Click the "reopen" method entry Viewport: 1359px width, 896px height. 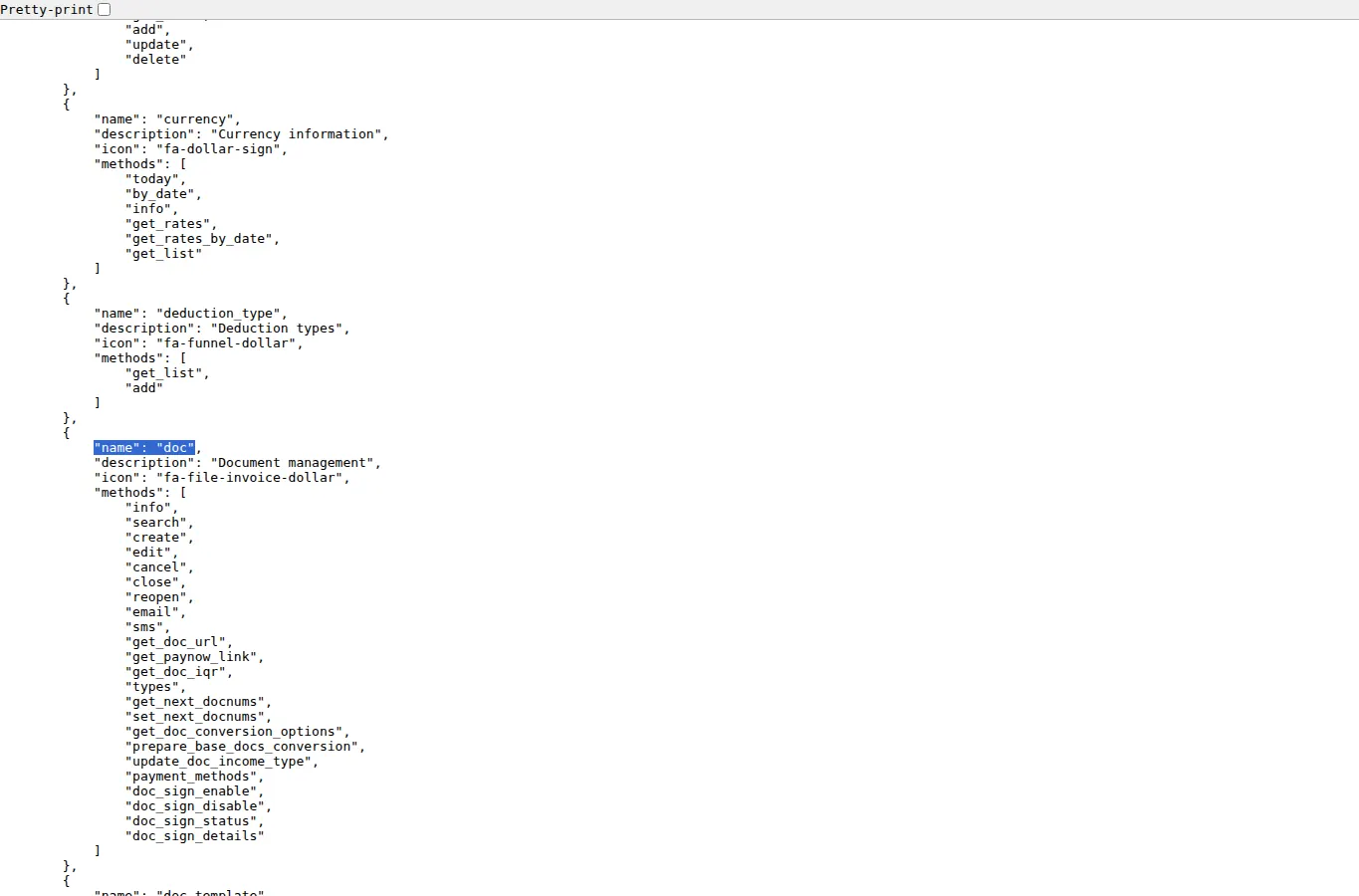pos(155,597)
